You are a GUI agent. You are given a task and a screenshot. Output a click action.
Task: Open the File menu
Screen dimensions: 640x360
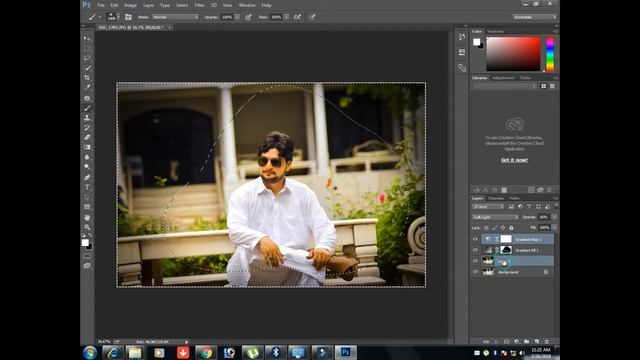[x=101, y=5]
